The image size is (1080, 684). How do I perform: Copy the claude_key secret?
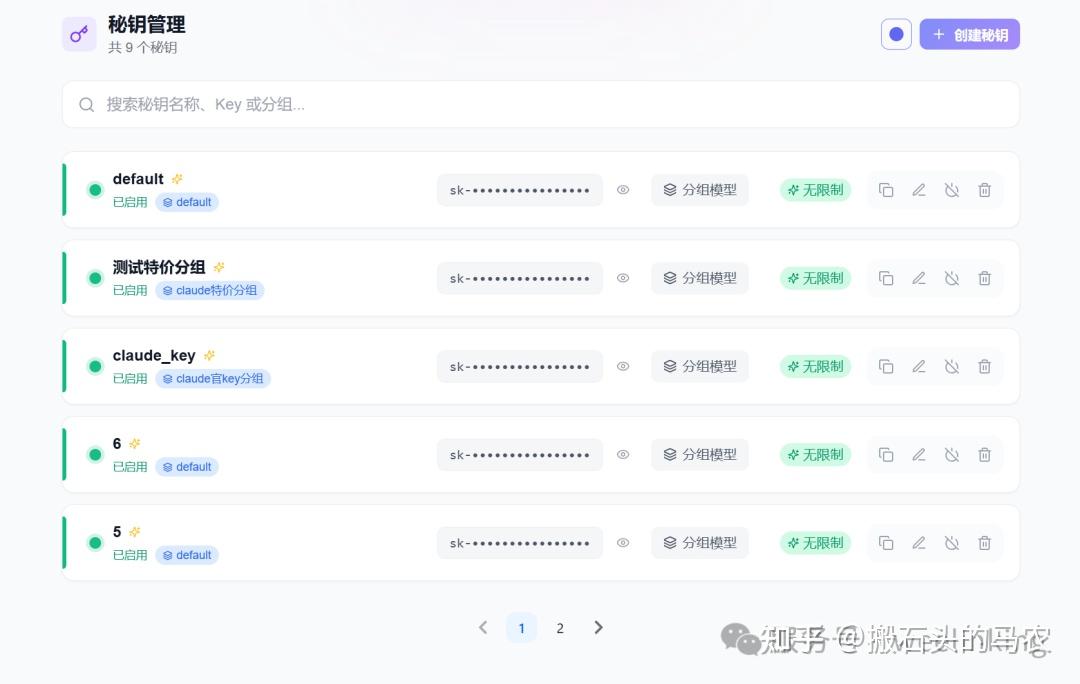point(886,367)
